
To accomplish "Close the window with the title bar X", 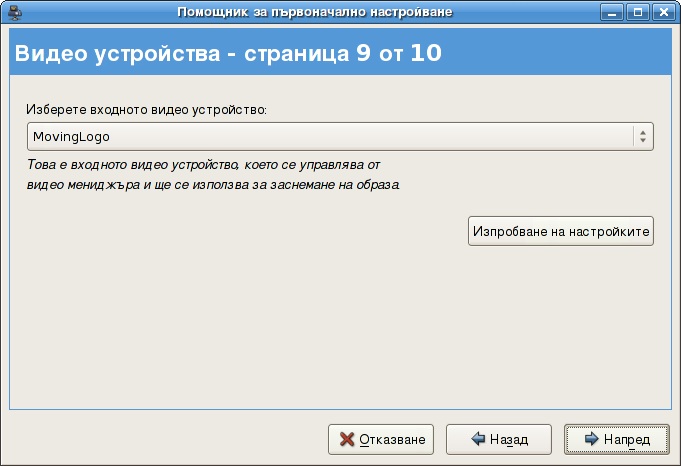I will [663, 12].
